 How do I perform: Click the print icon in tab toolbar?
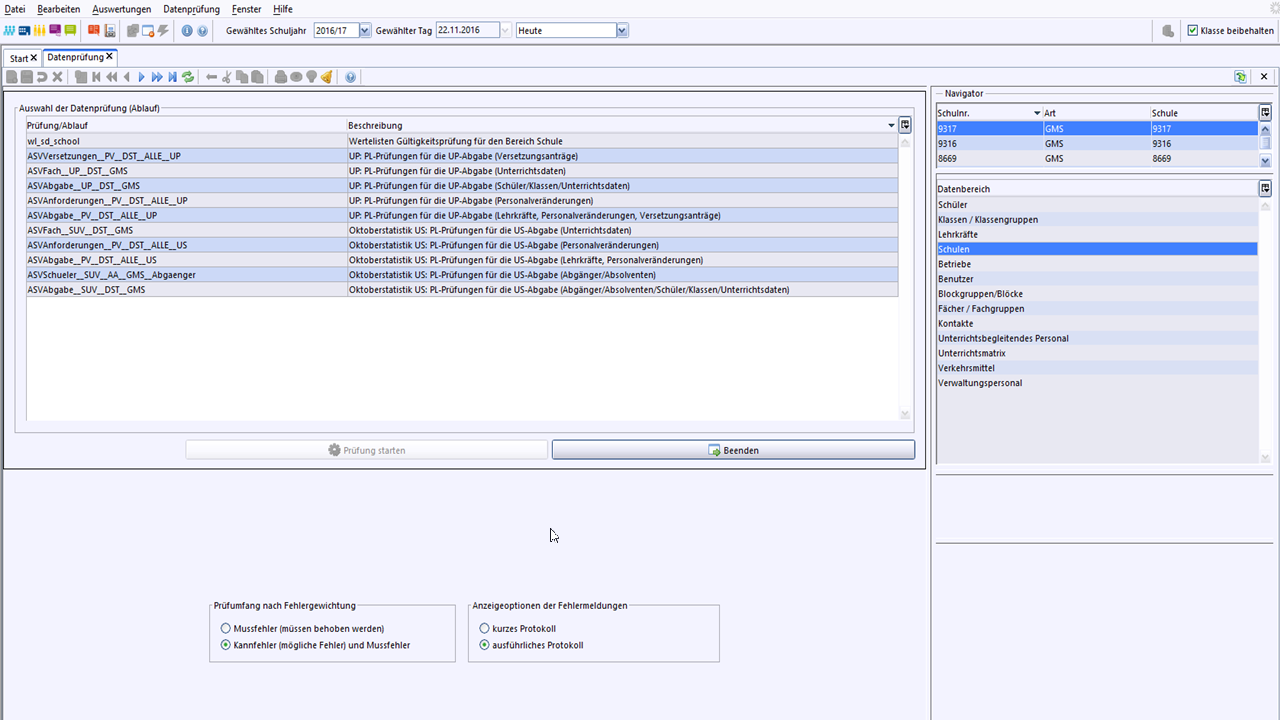280,77
